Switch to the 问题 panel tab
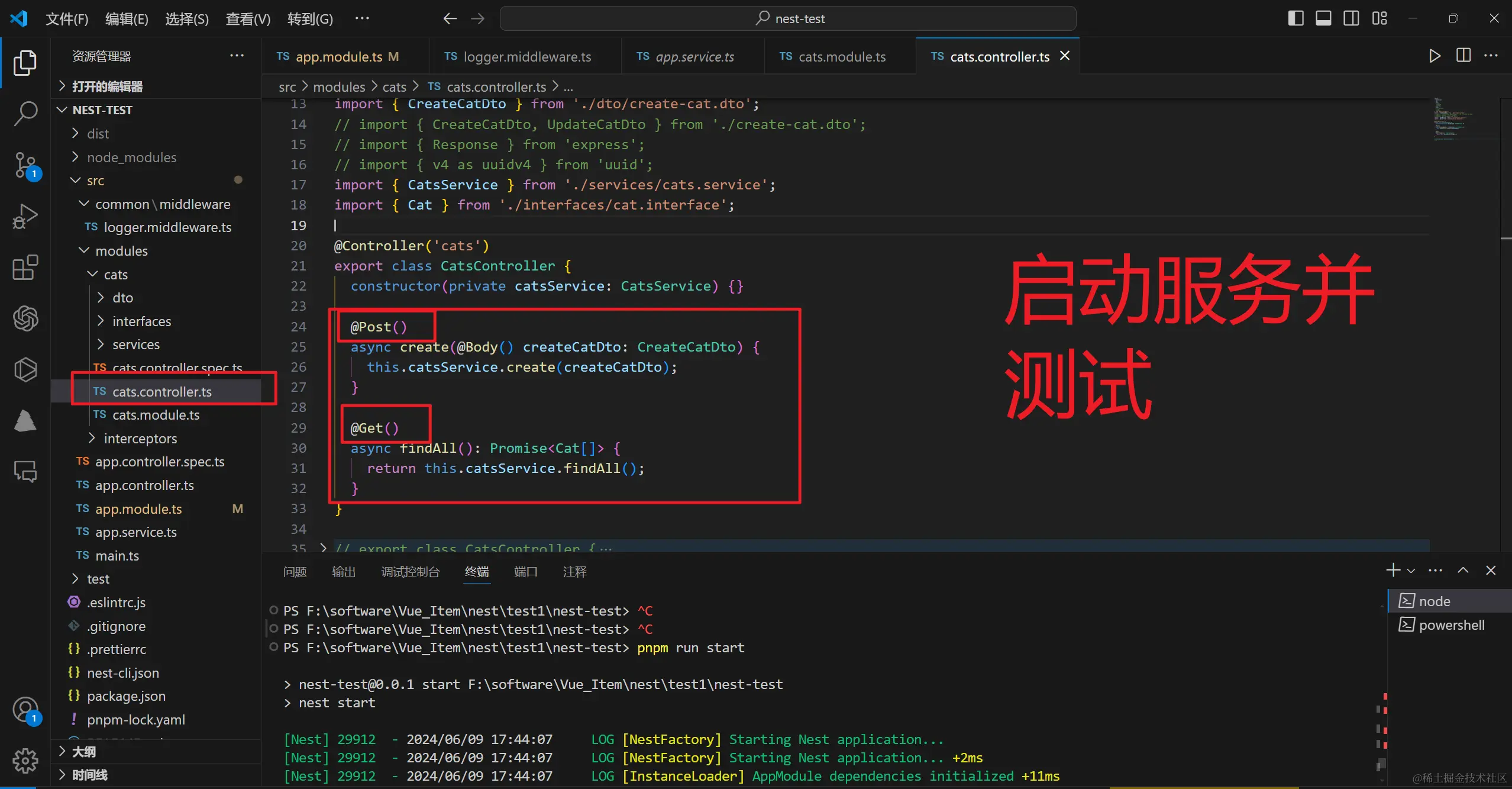The width and height of the screenshot is (1512, 789). click(295, 572)
